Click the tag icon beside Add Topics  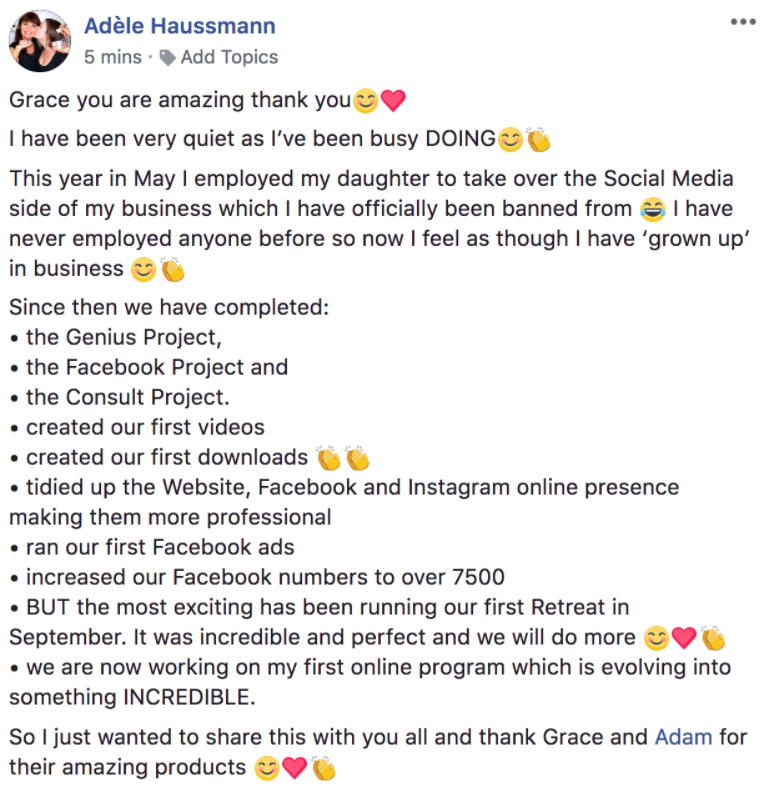pos(168,58)
